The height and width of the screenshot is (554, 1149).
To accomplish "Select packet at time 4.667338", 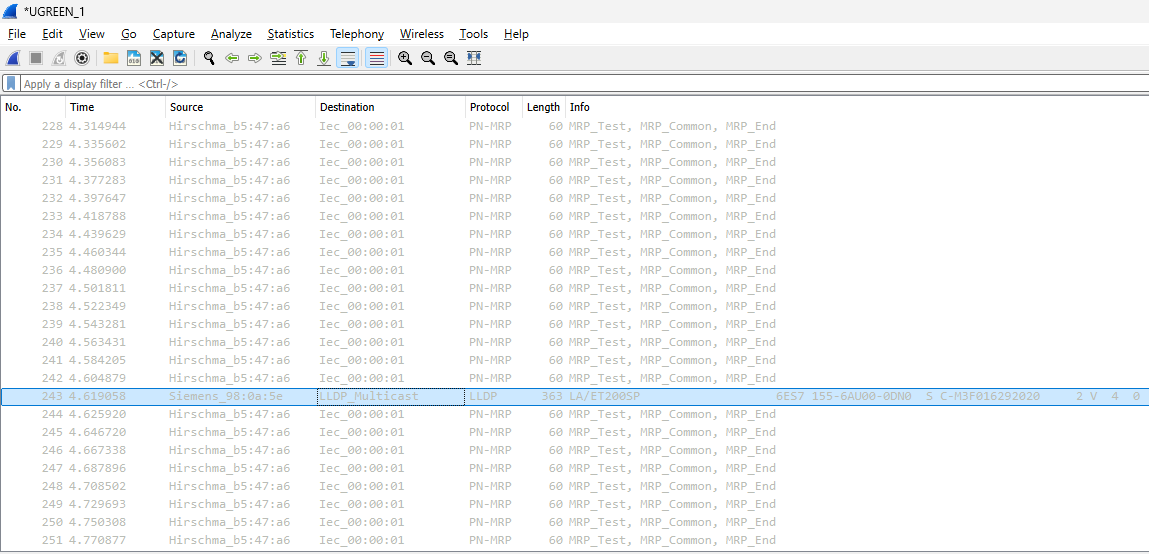I will pyautogui.click(x=574, y=450).
